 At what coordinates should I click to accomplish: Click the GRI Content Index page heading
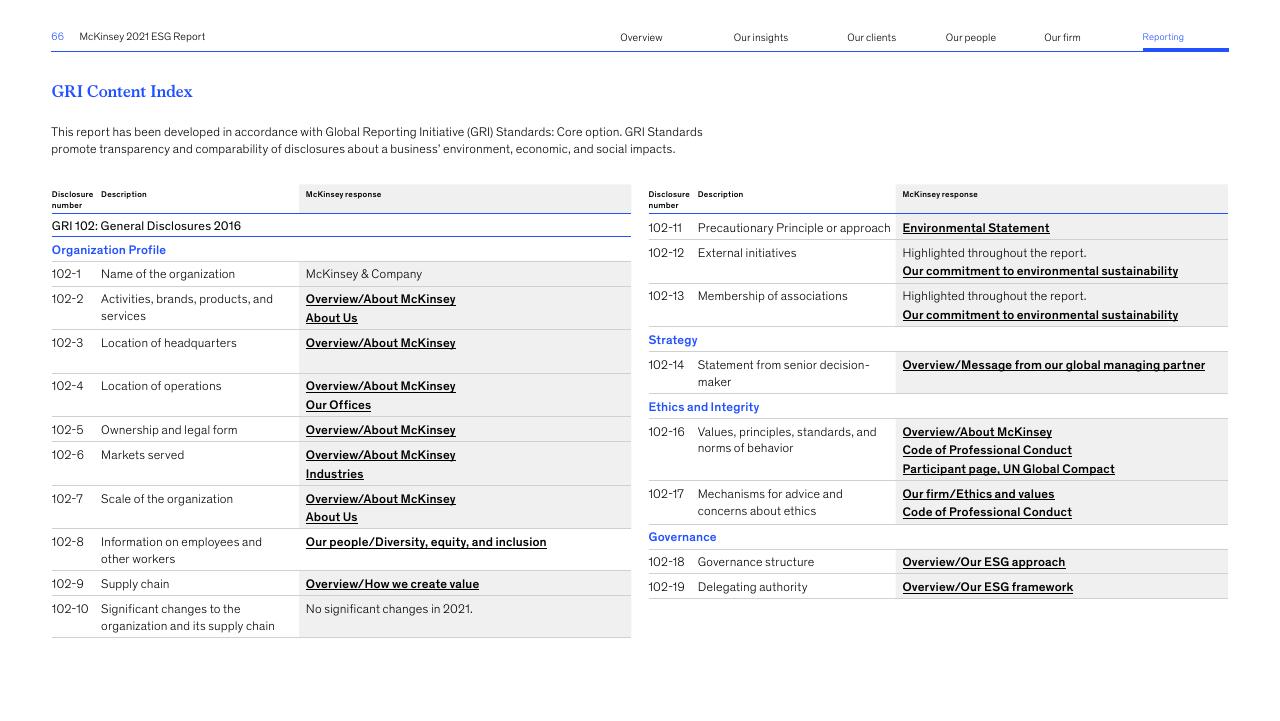[122, 91]
